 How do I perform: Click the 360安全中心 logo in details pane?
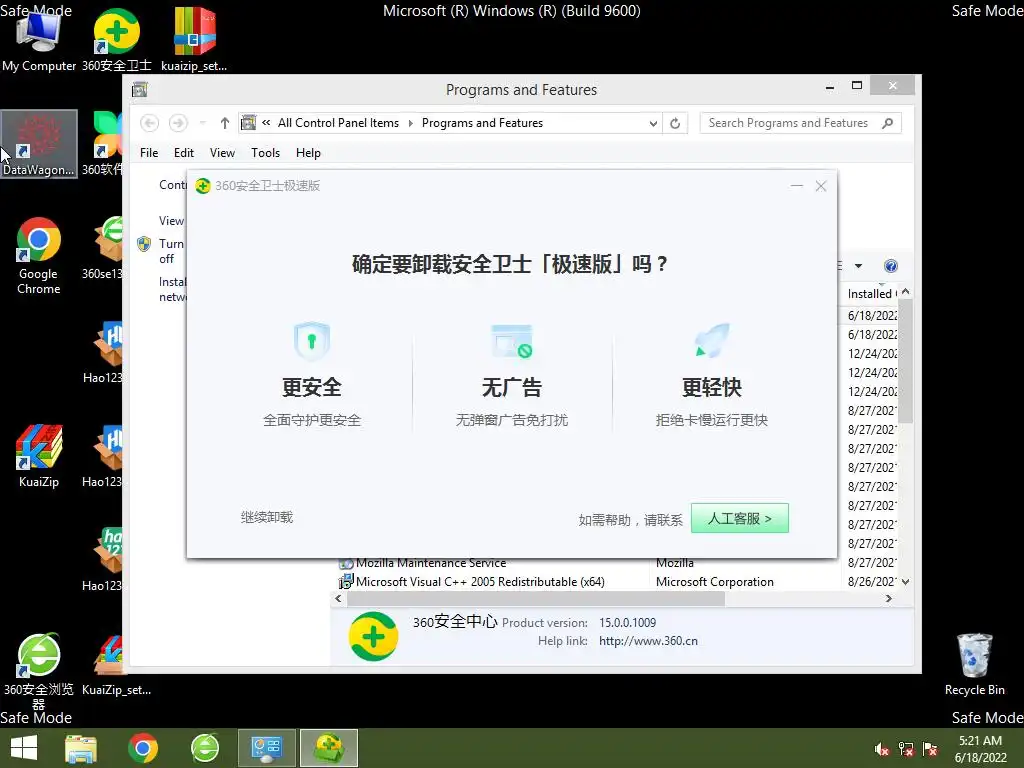pos(374,636)
